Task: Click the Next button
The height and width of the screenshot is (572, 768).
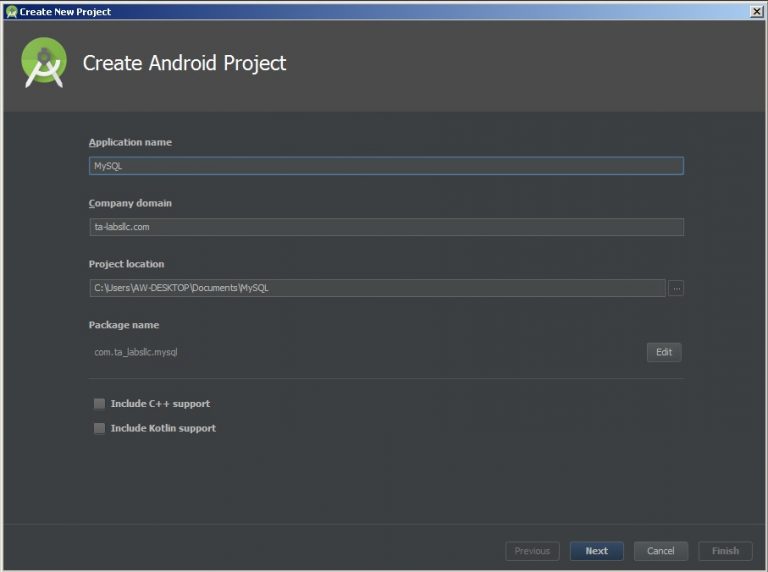Action: (x=596, y=551)
